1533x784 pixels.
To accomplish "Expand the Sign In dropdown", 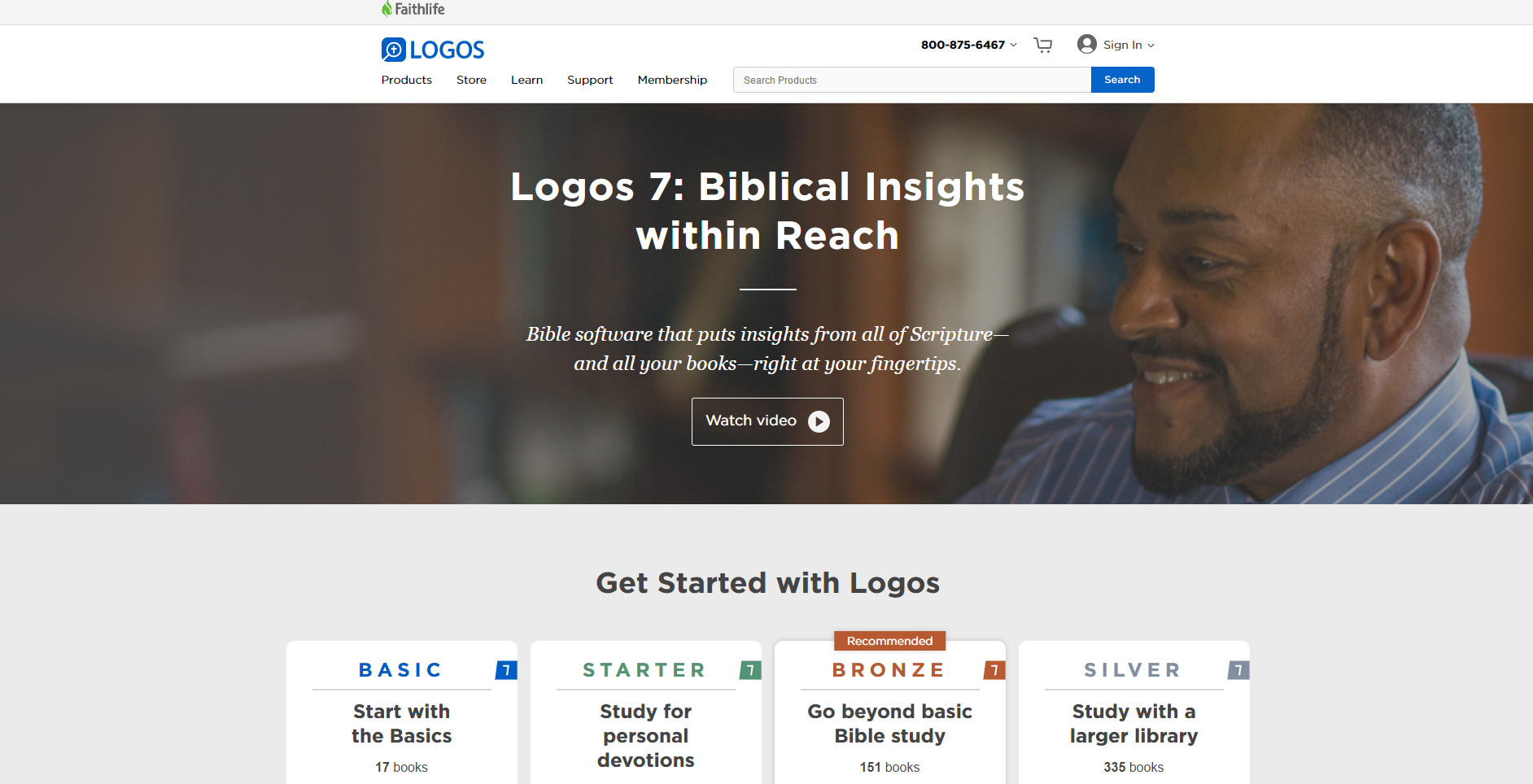I will tap(1129, 45).
